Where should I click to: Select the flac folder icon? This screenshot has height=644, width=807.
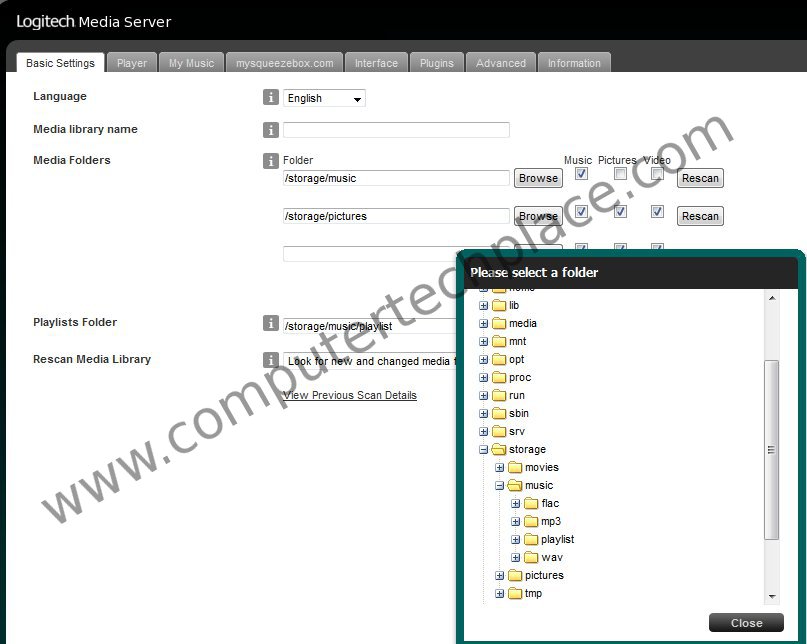point(531,503)
